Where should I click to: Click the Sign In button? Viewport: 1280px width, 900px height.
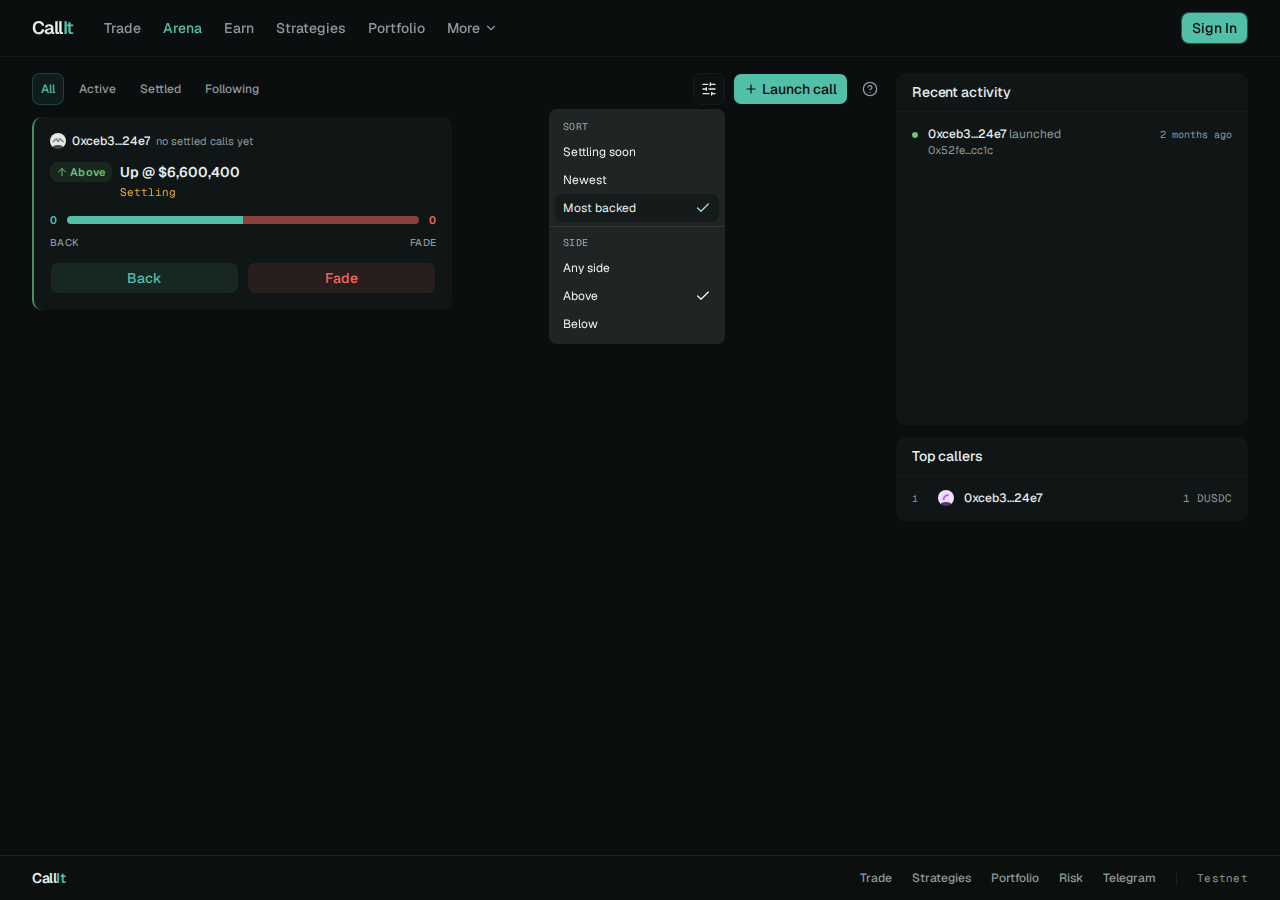[1214, 28]
